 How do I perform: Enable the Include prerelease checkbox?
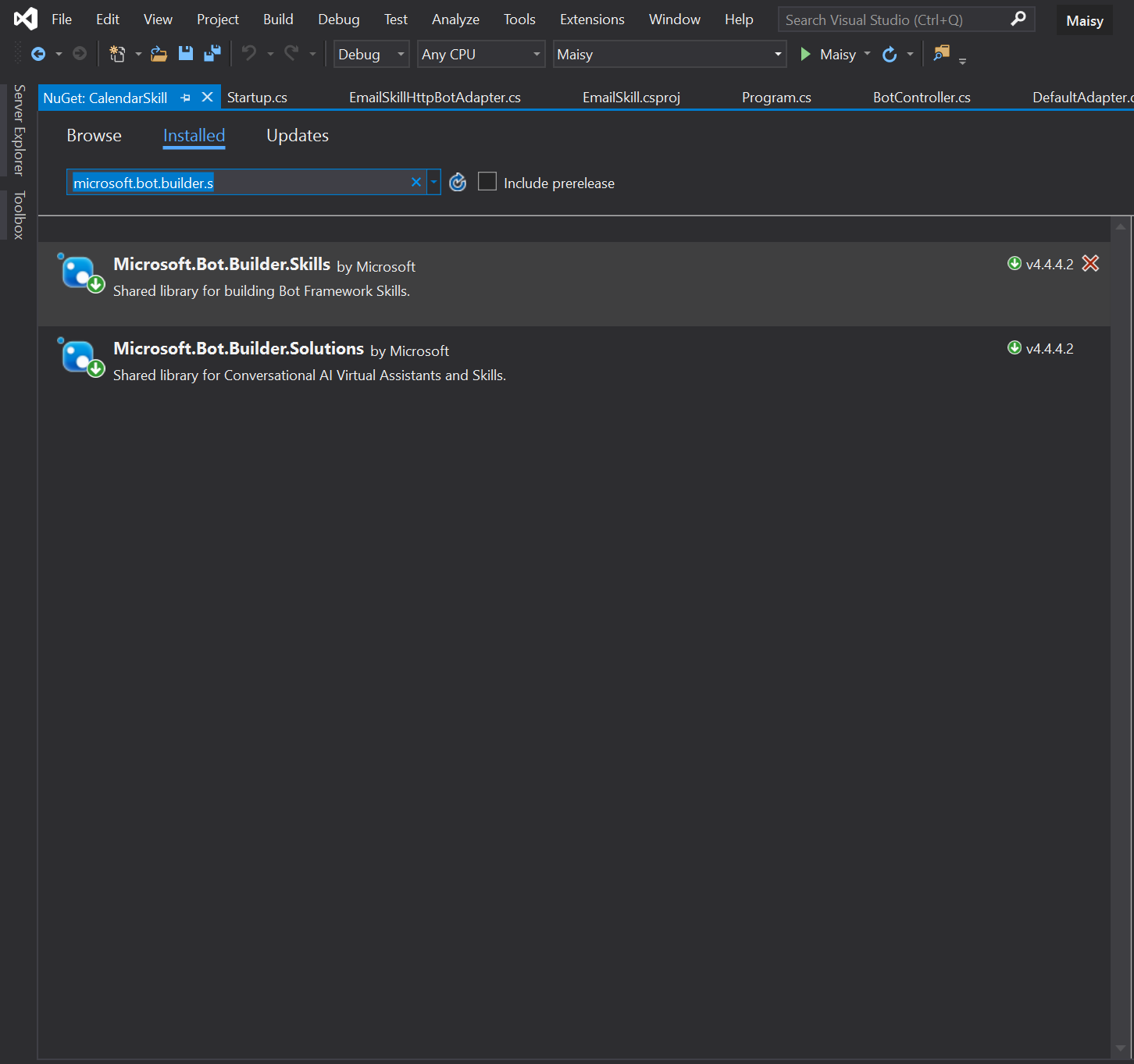point(487,181)
